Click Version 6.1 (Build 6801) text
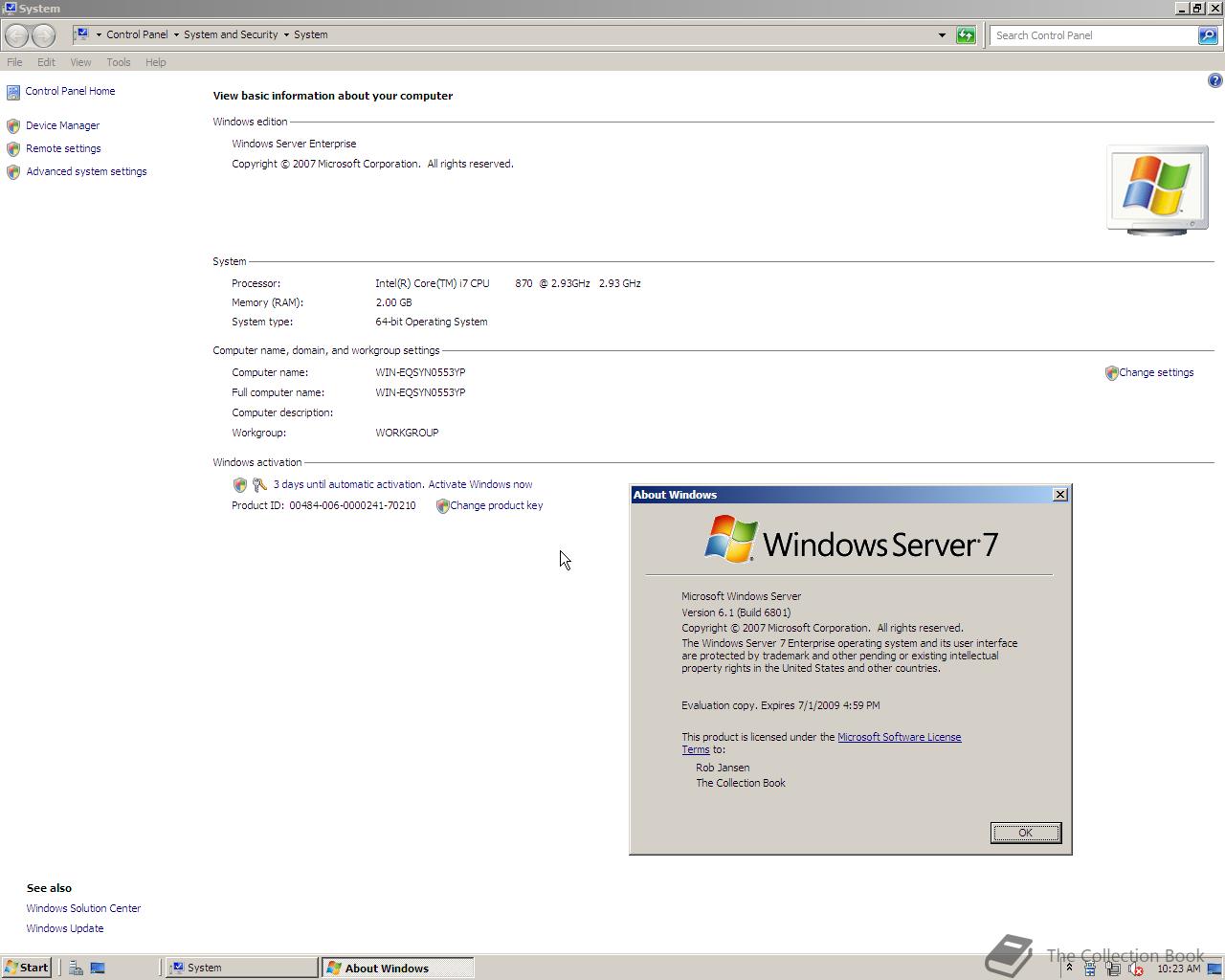The width and height of the screenshot is (1225, 980). [x=736, y=612]
